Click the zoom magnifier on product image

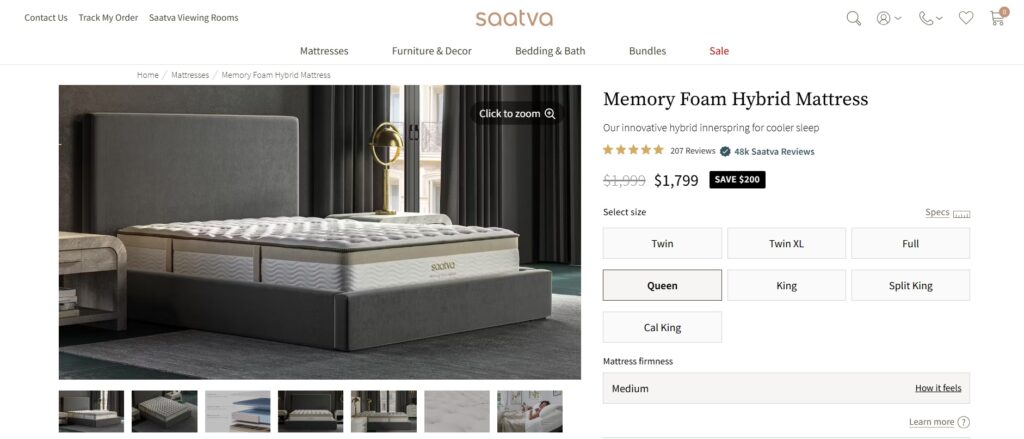(550, 114)
